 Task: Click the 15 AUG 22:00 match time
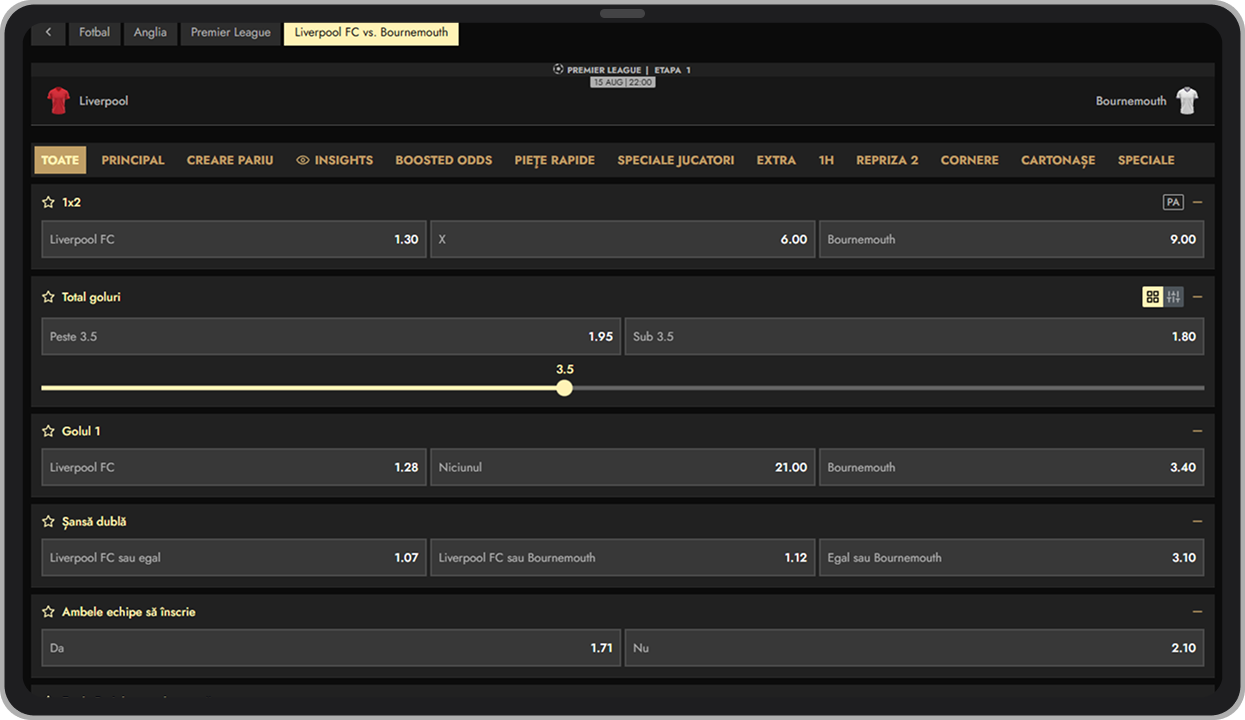623,82
